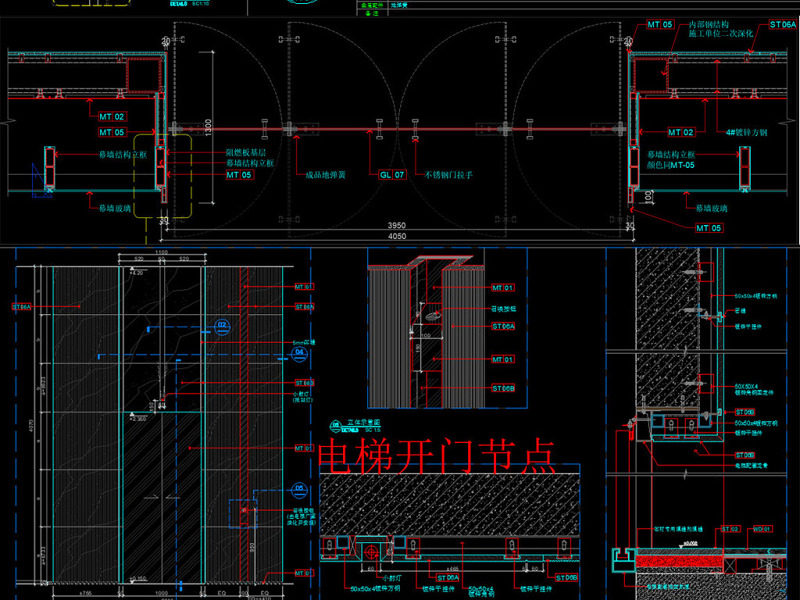Click the GL 07 material tag
Screen dimensions: 800x600
392,174
